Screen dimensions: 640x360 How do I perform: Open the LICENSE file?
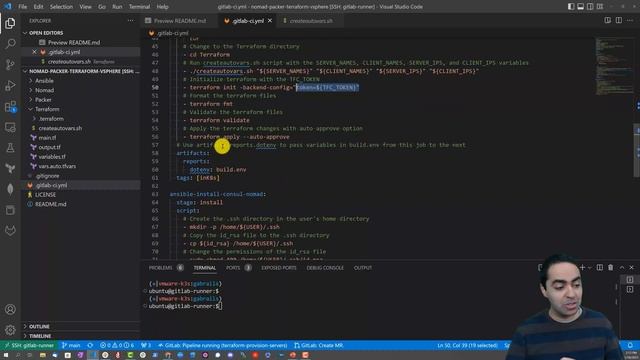tap(45, 195)
